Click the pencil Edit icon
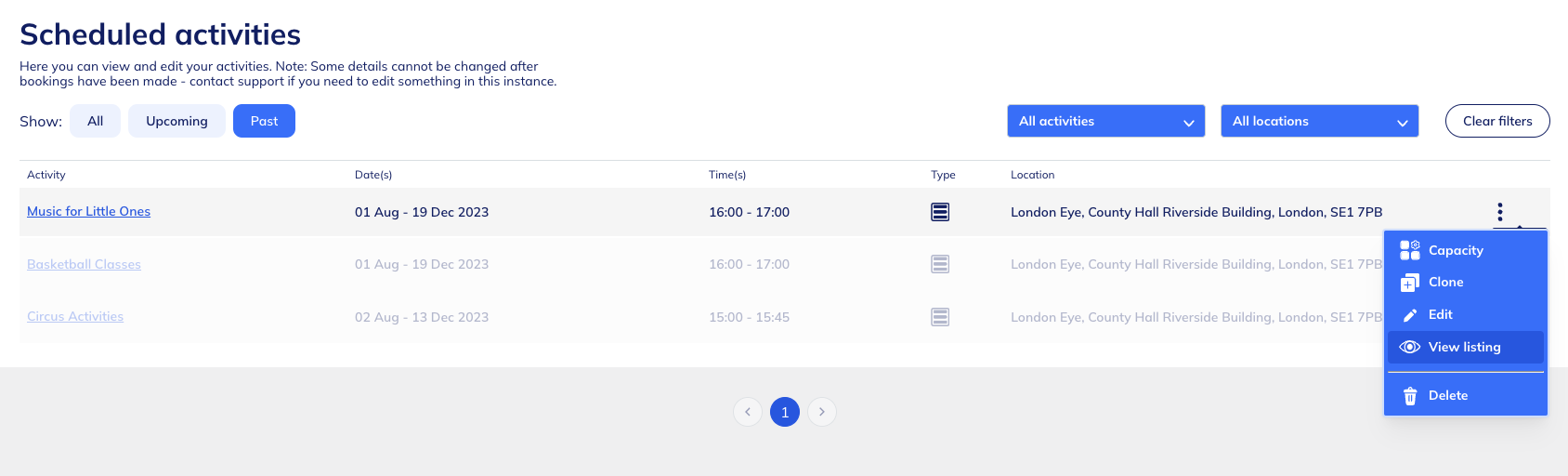The image size is (1568, 476). point(1409,315)
